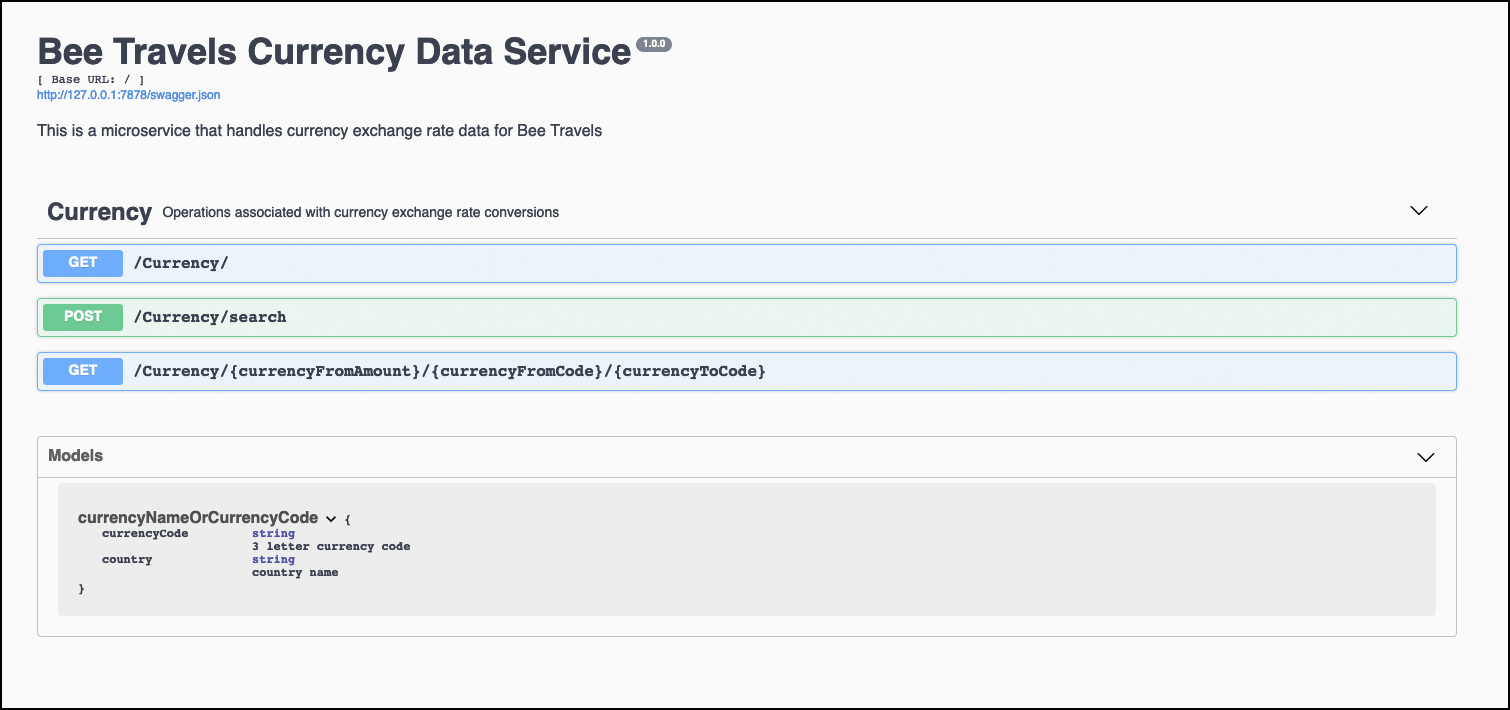Click the Currency operations description text
This screenshot has height=710, width=1510.
pos(360,212)
